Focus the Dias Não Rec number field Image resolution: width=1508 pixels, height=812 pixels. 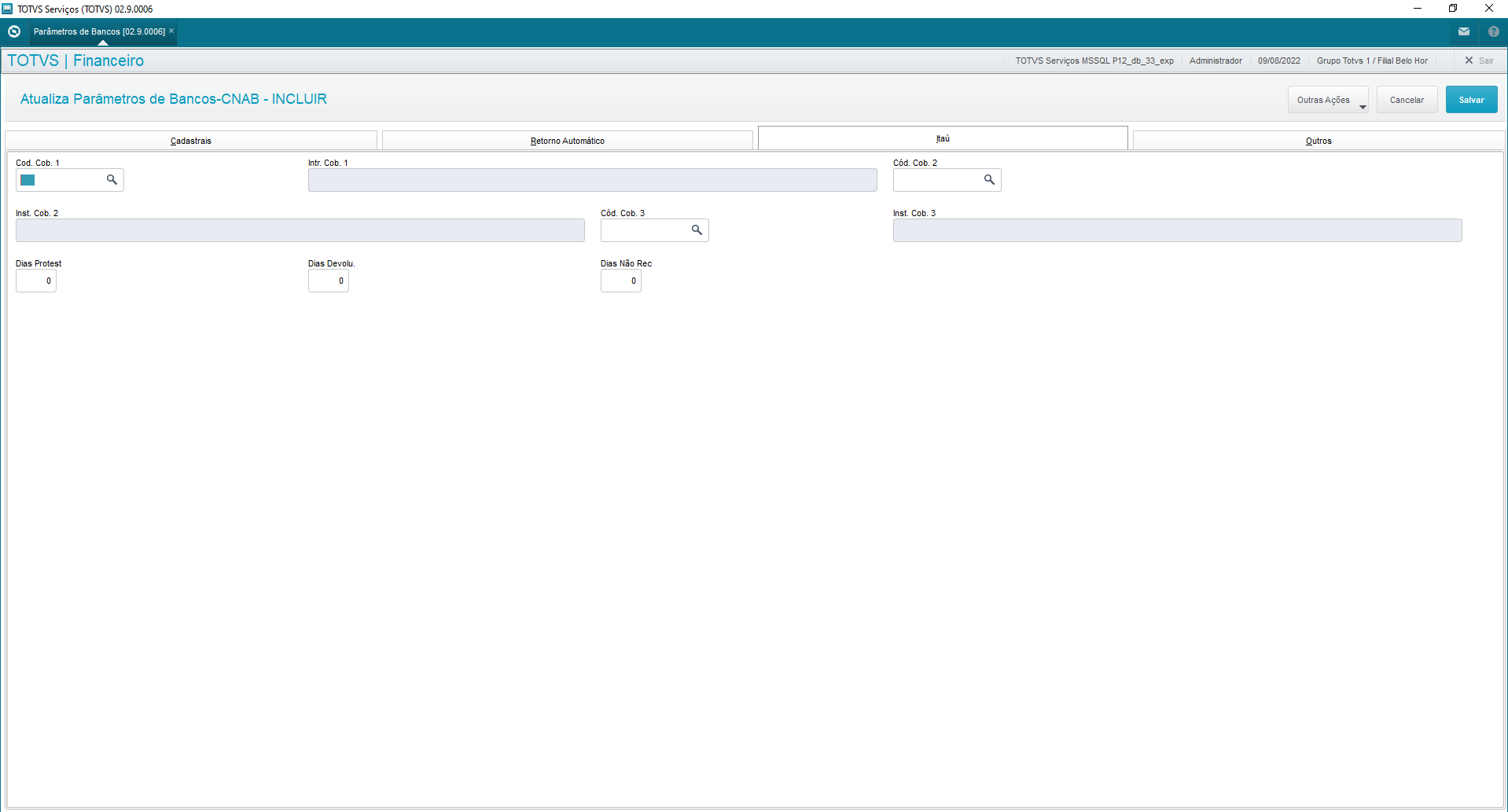[x=621, y=281]
